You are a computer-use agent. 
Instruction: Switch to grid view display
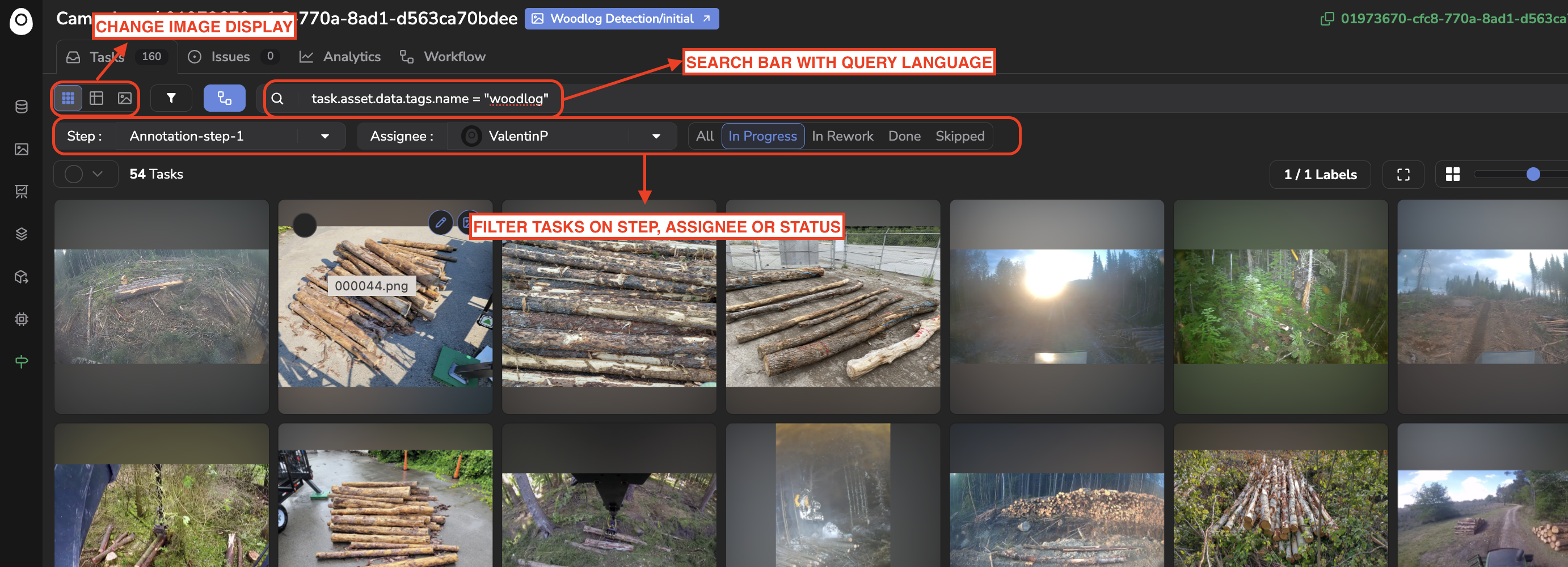point(68,98)
